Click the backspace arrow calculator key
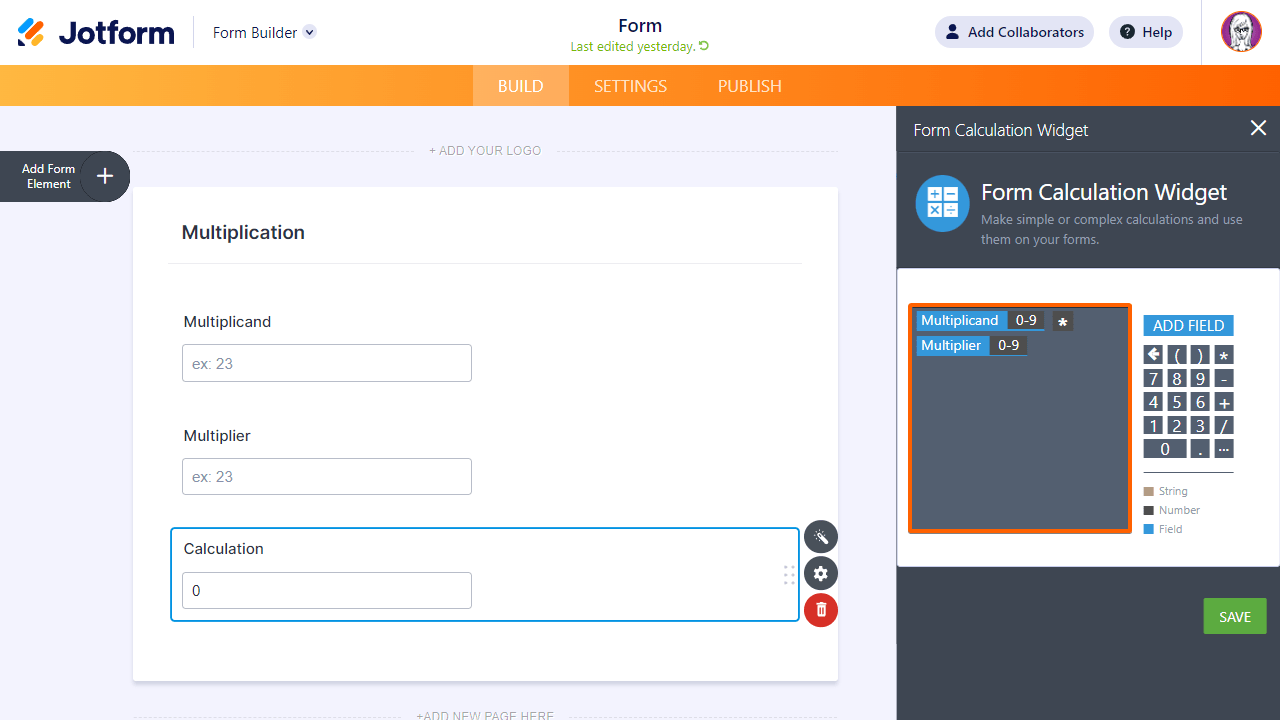1280x720 pixels. 1153,354
